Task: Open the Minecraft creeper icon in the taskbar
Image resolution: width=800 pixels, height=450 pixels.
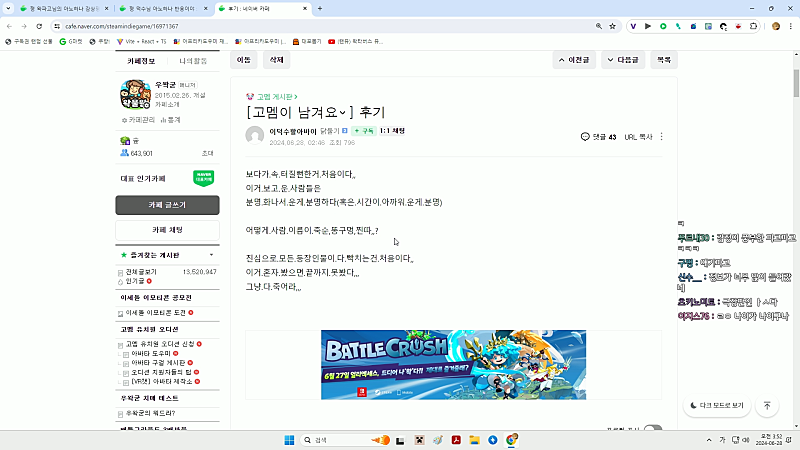Action: pyautogui.click(x=419, y=440)
